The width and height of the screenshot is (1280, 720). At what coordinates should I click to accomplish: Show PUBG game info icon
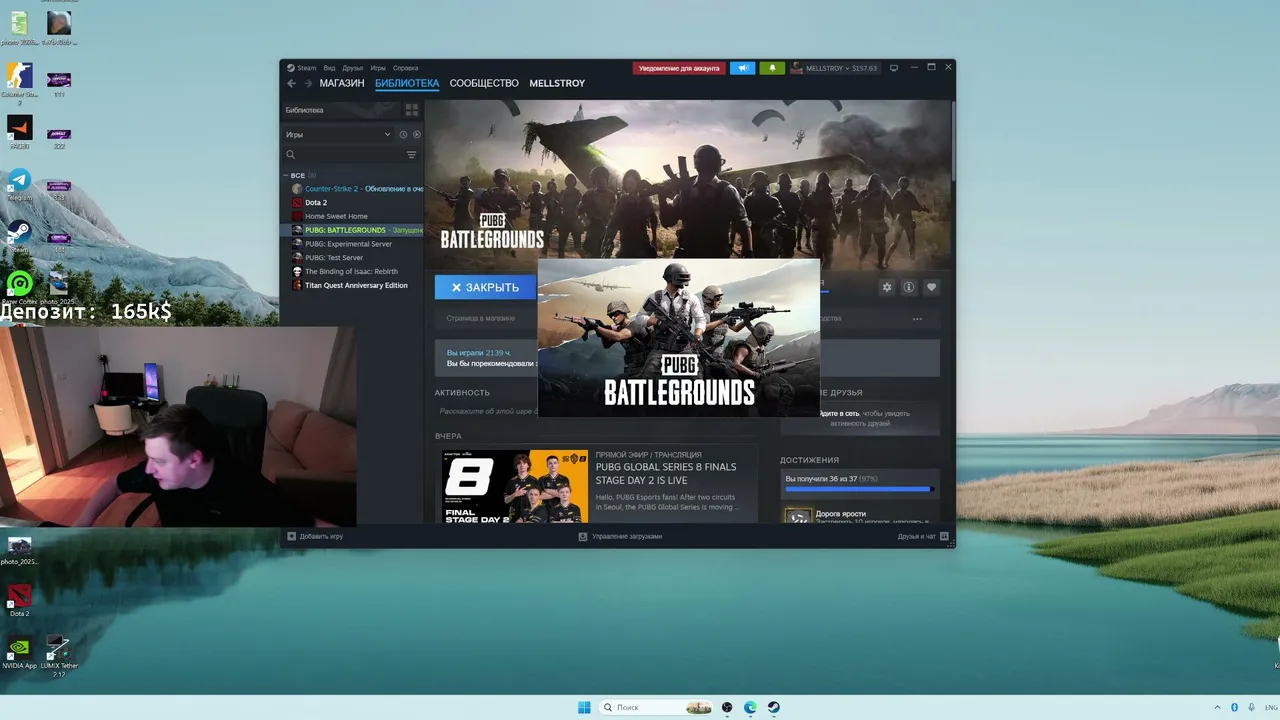click(909, 287)
